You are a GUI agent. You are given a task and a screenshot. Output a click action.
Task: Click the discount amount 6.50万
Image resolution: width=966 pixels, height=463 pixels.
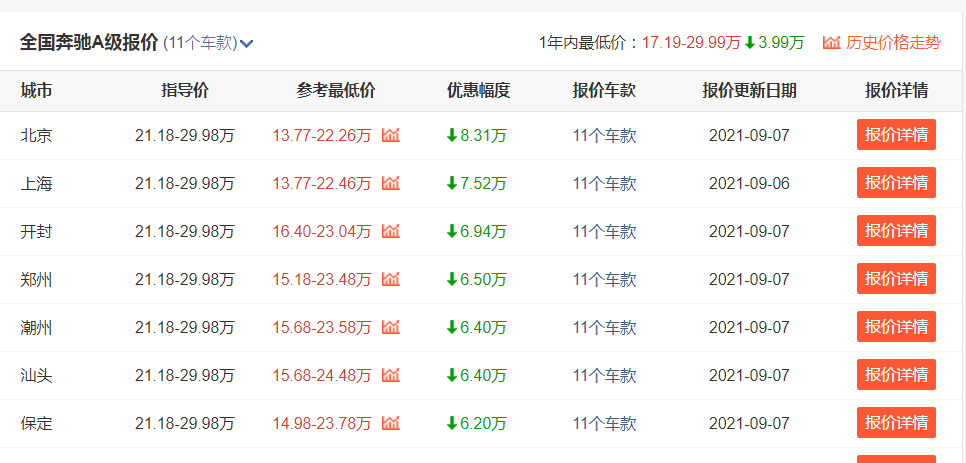click(484, 280)
